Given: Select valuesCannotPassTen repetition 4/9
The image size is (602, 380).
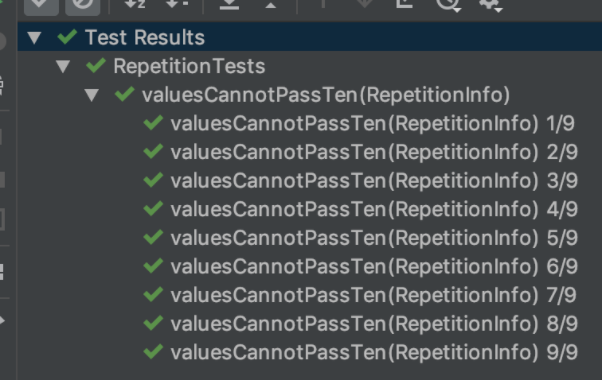Looking at the screenshot, I should point(374,209).
